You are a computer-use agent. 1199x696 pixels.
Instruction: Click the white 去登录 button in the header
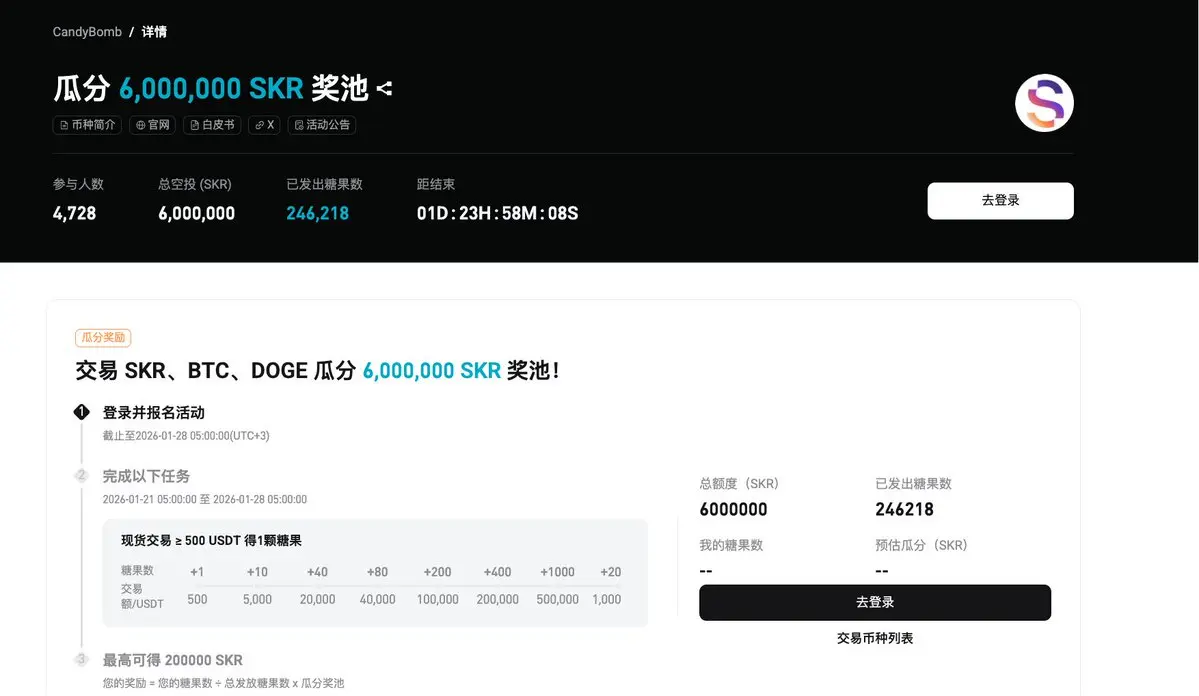coord(1000,200)
